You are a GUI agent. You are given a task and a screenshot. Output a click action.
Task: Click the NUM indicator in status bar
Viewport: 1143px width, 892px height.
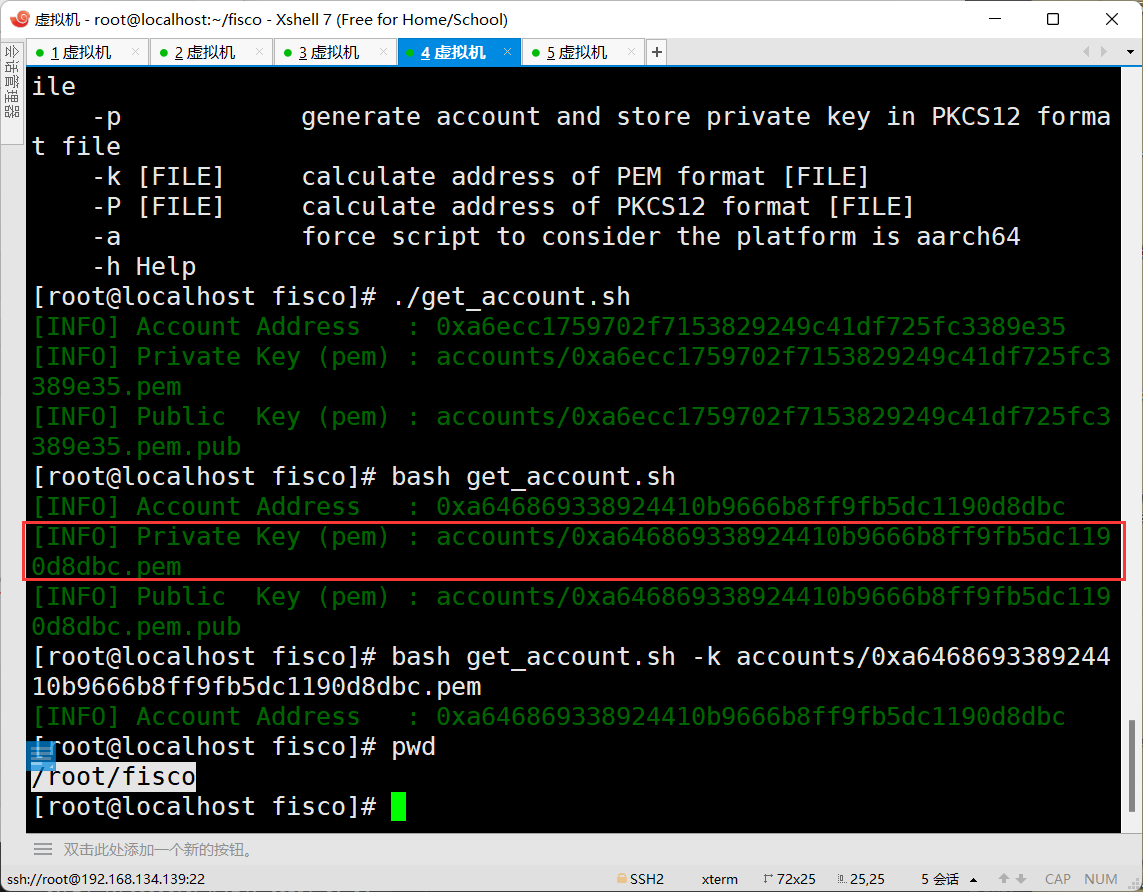tap(1101, 880)
